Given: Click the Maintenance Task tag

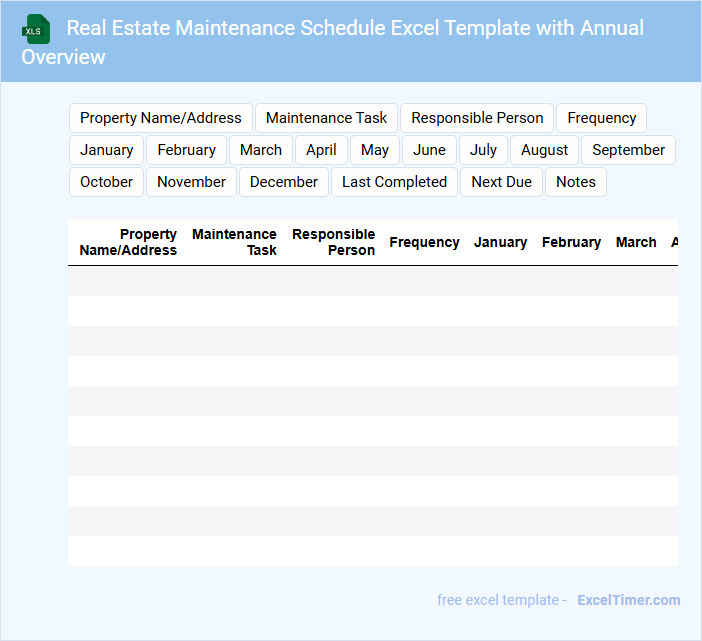Looking at the screenshot, I should tap(327, 118).
